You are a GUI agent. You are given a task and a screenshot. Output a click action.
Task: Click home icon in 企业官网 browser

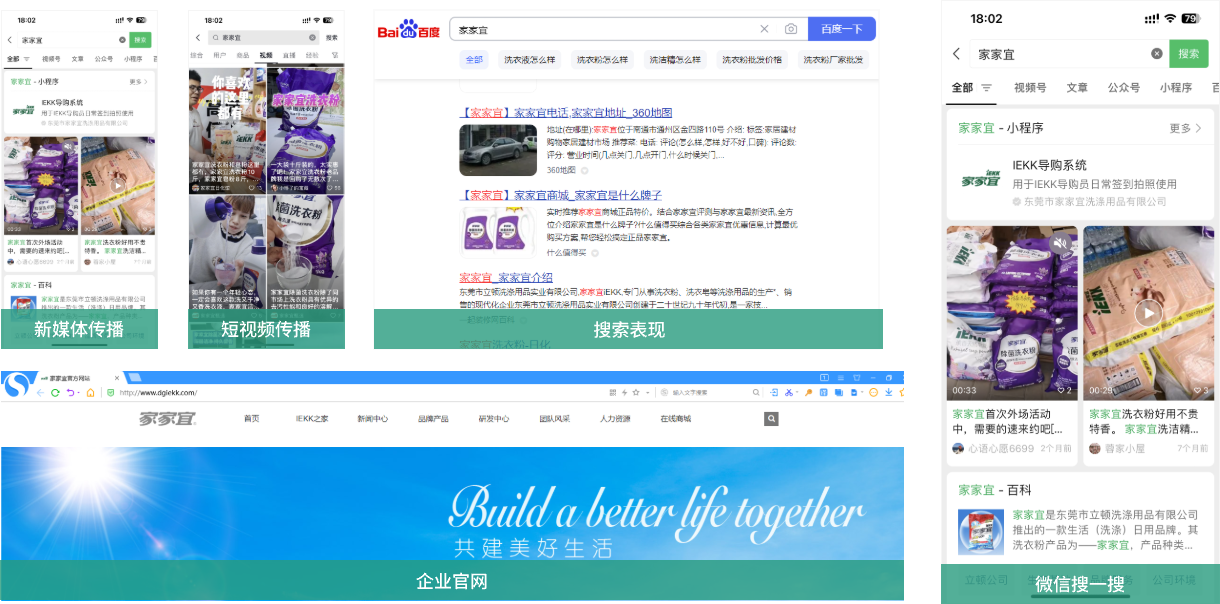90,393
